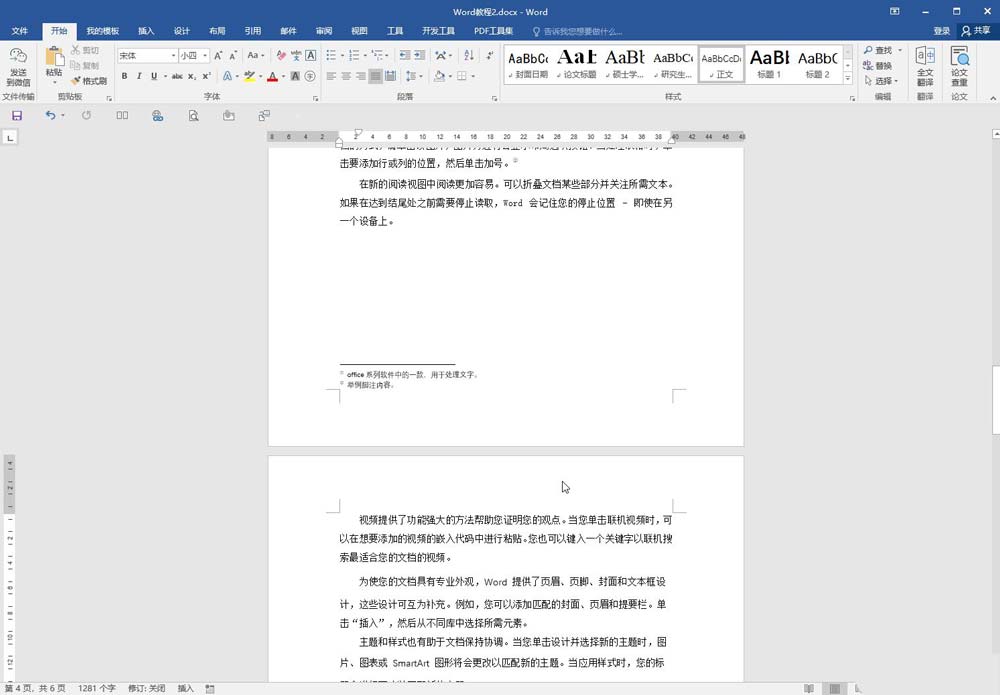Toggle italic formatting
1000x695 pixels.
pyautogui.click(x=139, y=76)
